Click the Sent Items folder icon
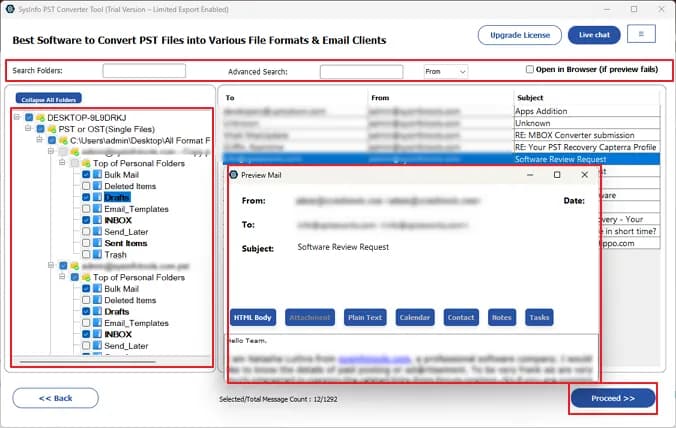 pos(97,243)
